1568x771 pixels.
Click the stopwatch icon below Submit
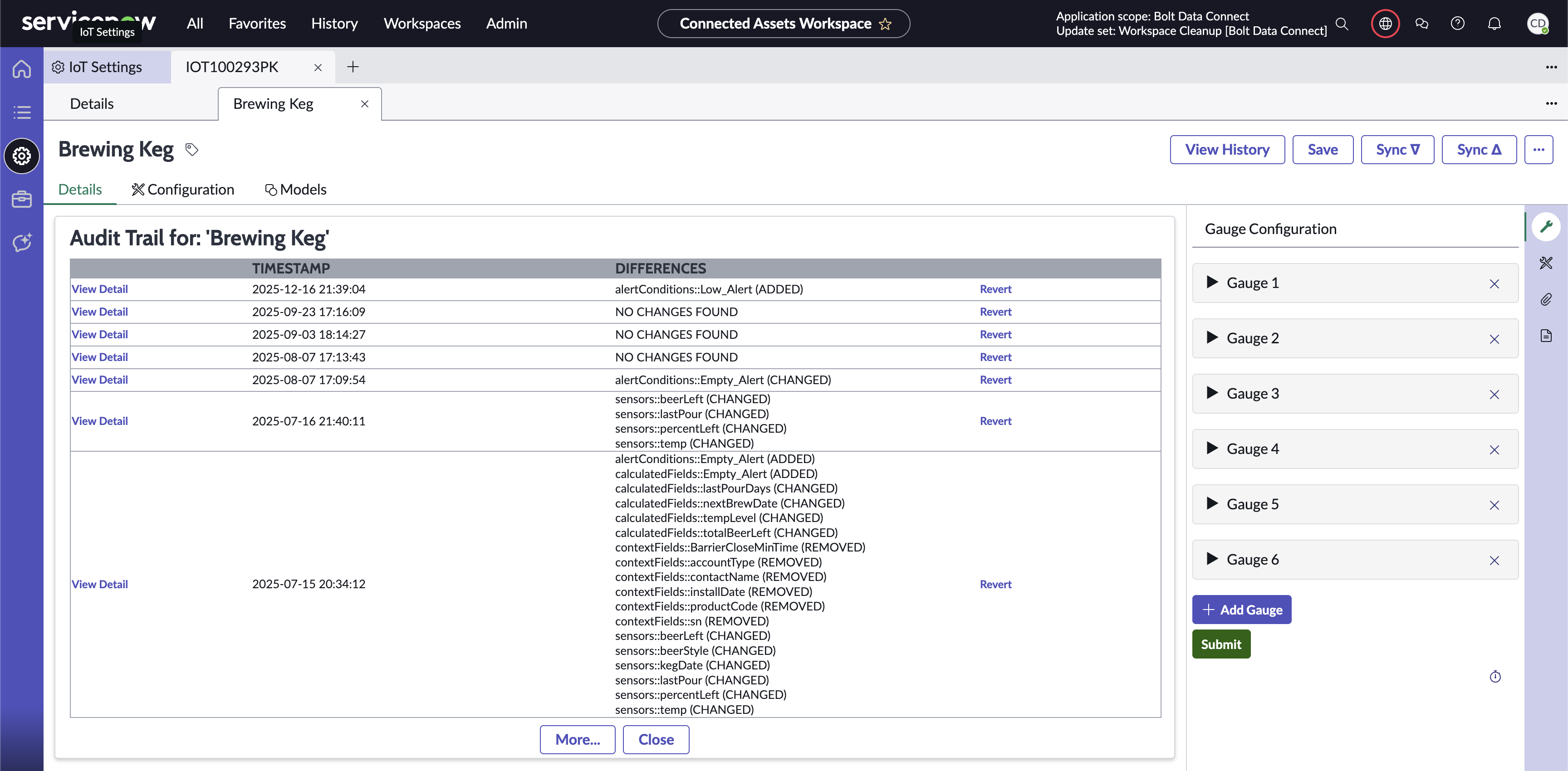coord(1495,676)
